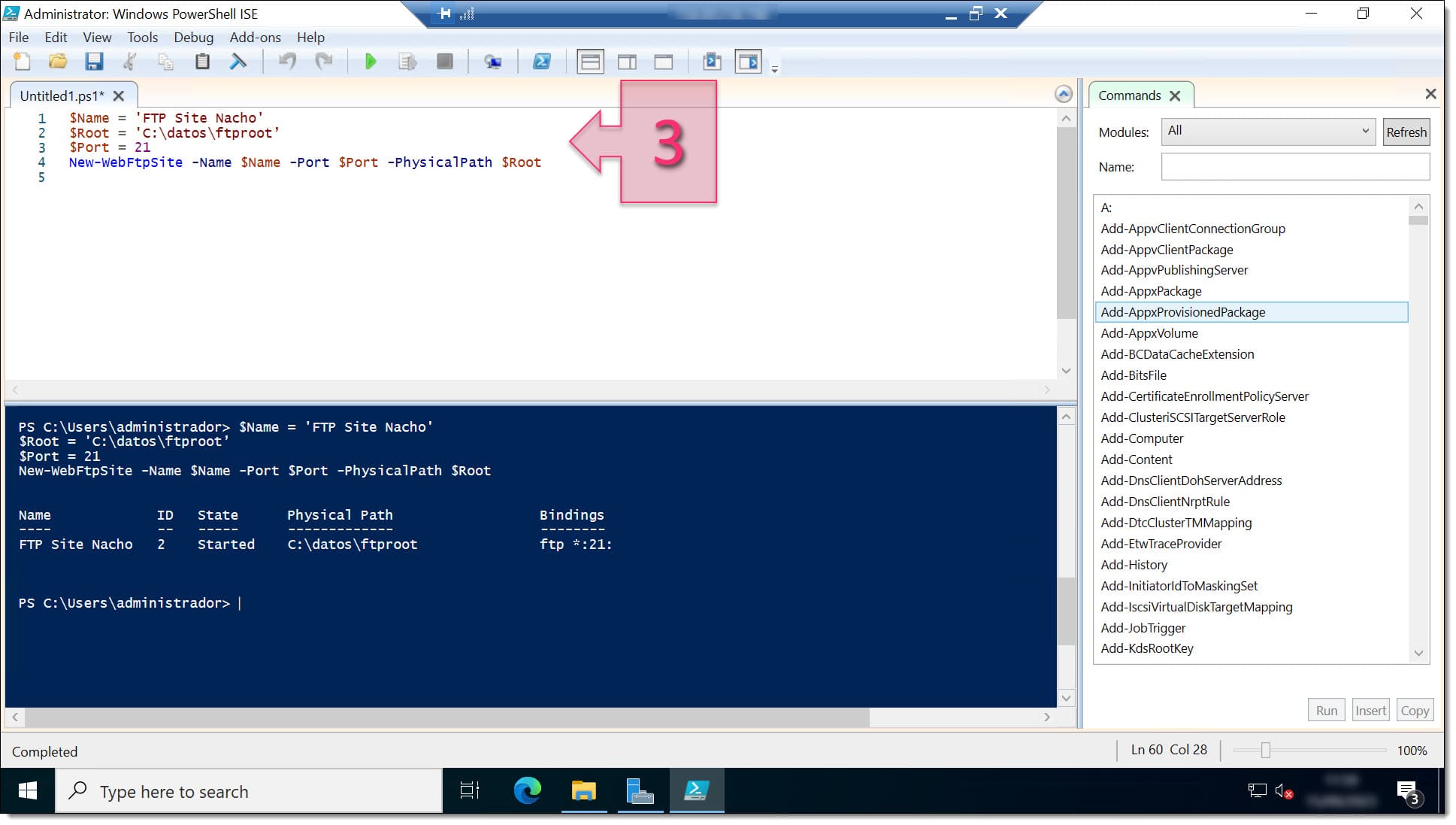The width and height of the screenshot is (1456, 825).
Task: Open the Debug menu
Action: coord(193,37)
